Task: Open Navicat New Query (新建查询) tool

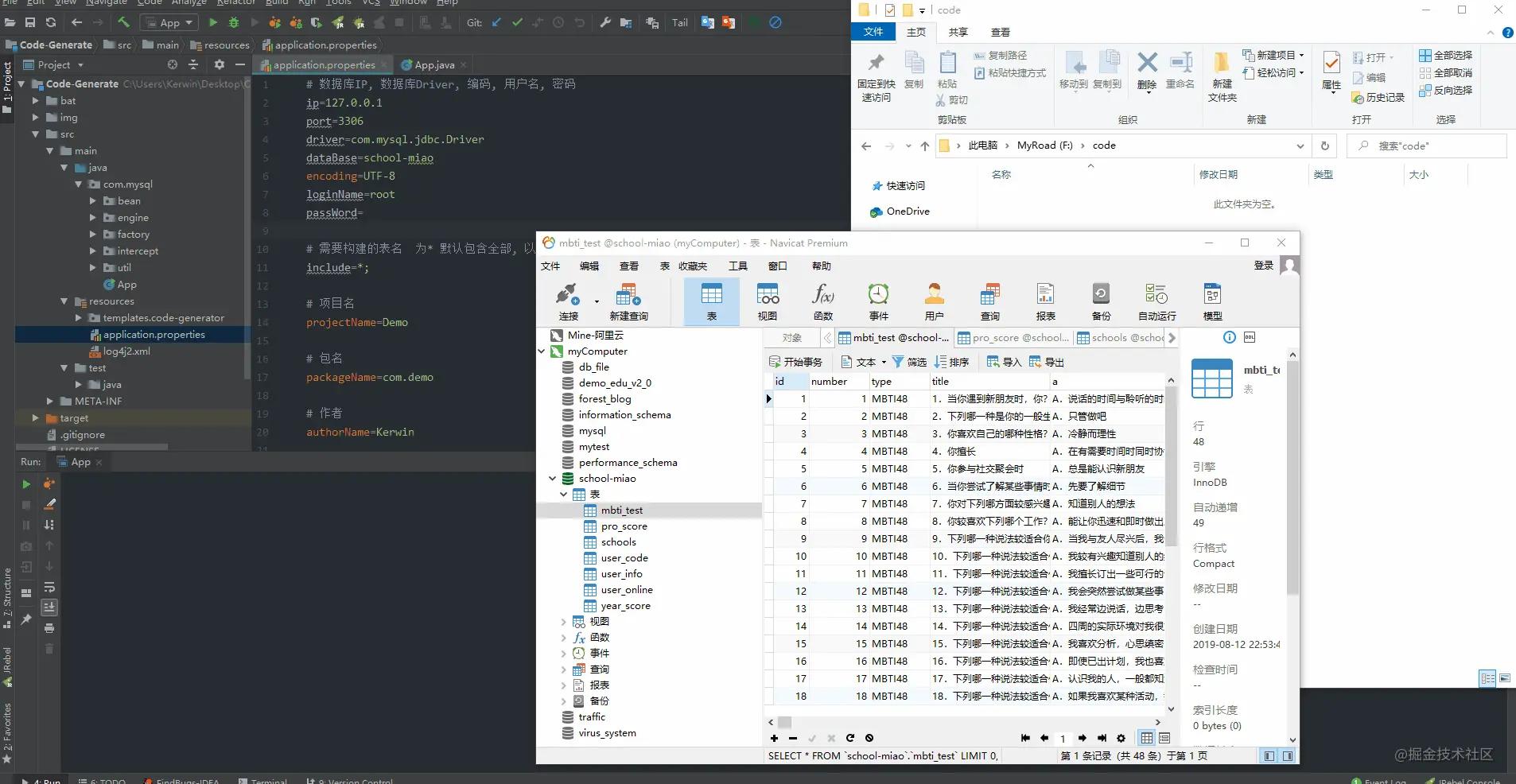Action: tap(628, 302)
